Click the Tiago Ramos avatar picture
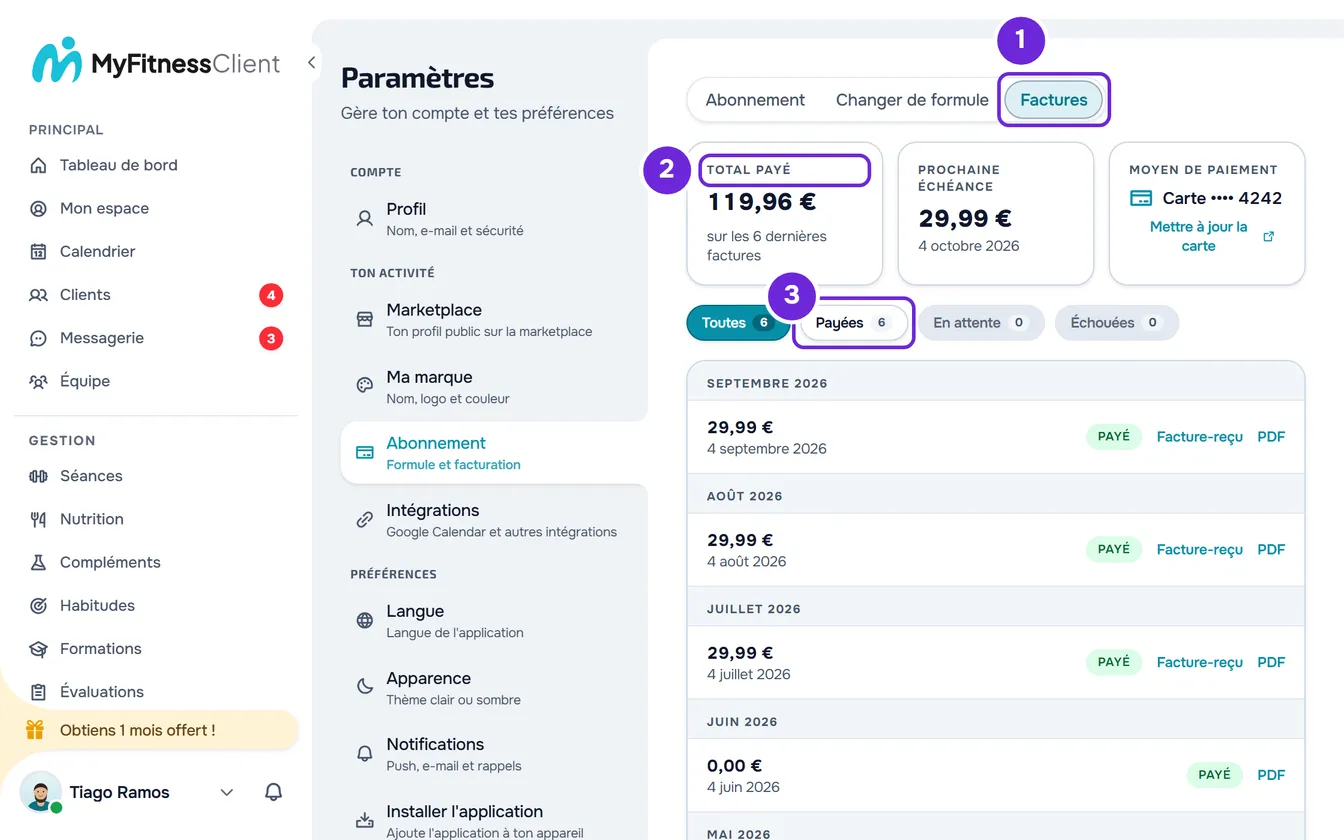This screenshot has width=1344, height=840. pos(40,792)
